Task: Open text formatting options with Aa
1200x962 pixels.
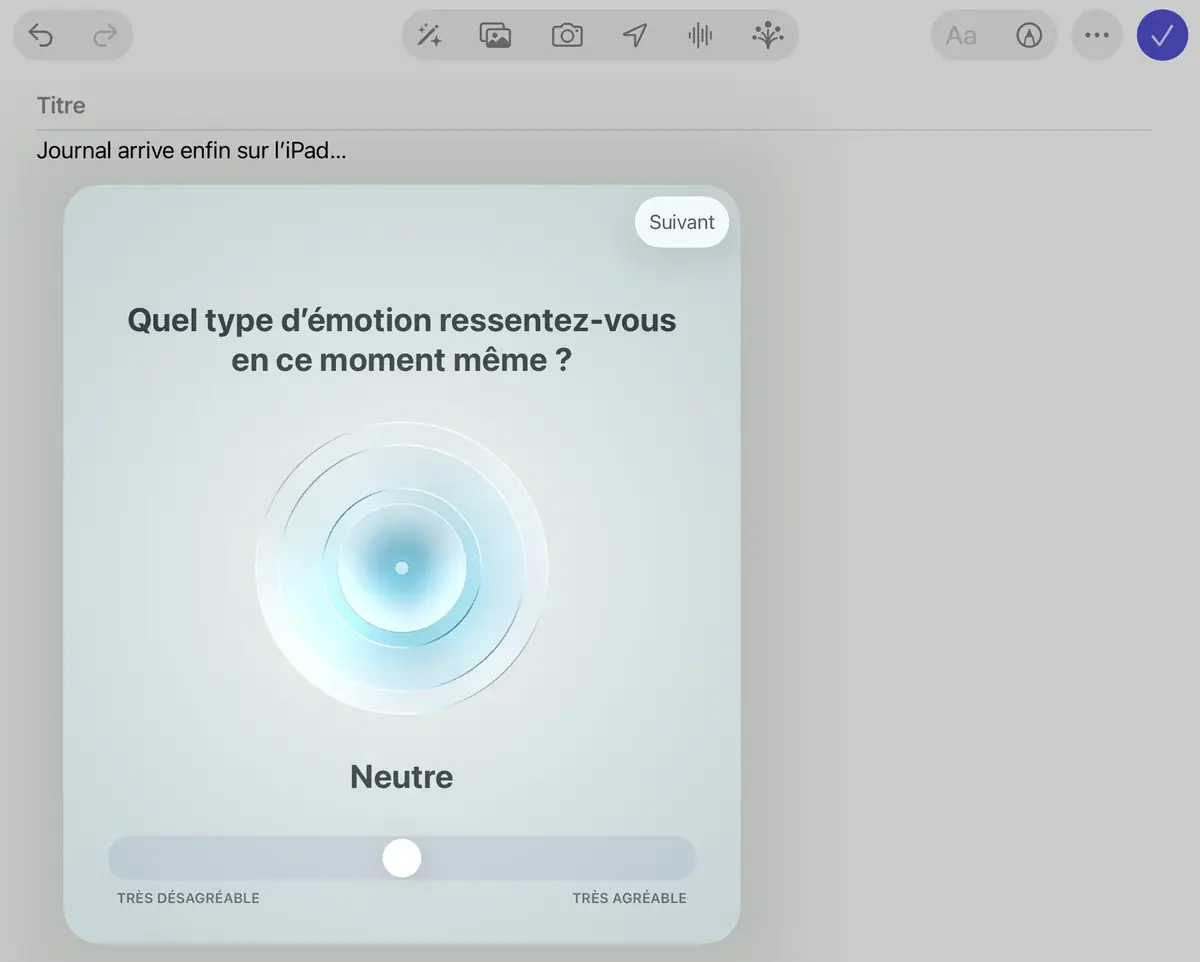Action: tap(961, 35)
